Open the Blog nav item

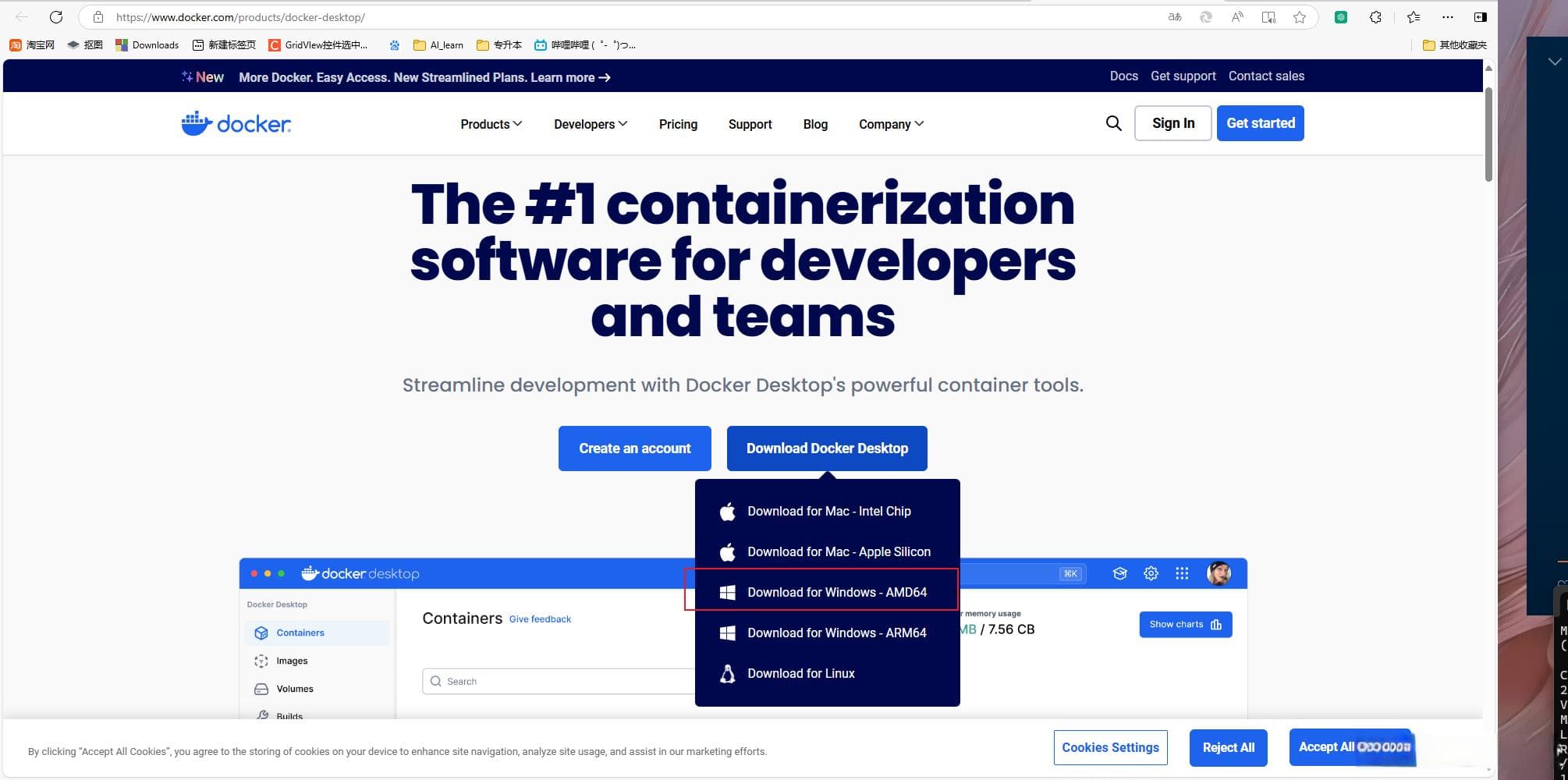pyautogui.click(x=815, y=124)
